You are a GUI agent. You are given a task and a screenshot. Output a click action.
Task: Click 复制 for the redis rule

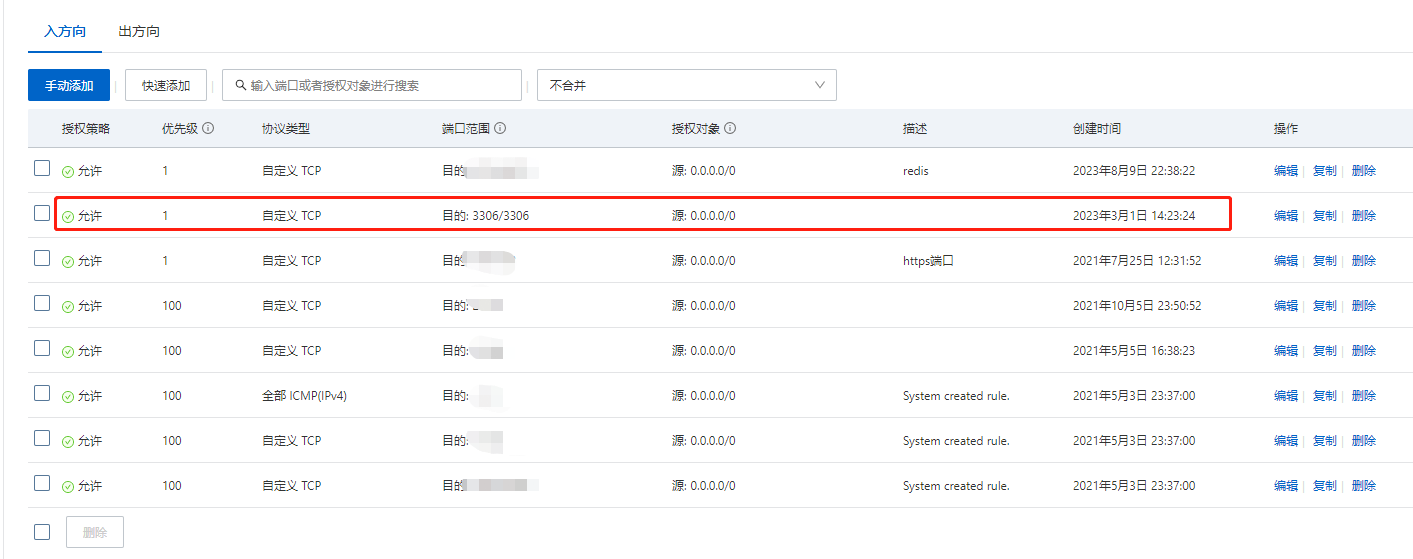click(x=1324, y=171)
